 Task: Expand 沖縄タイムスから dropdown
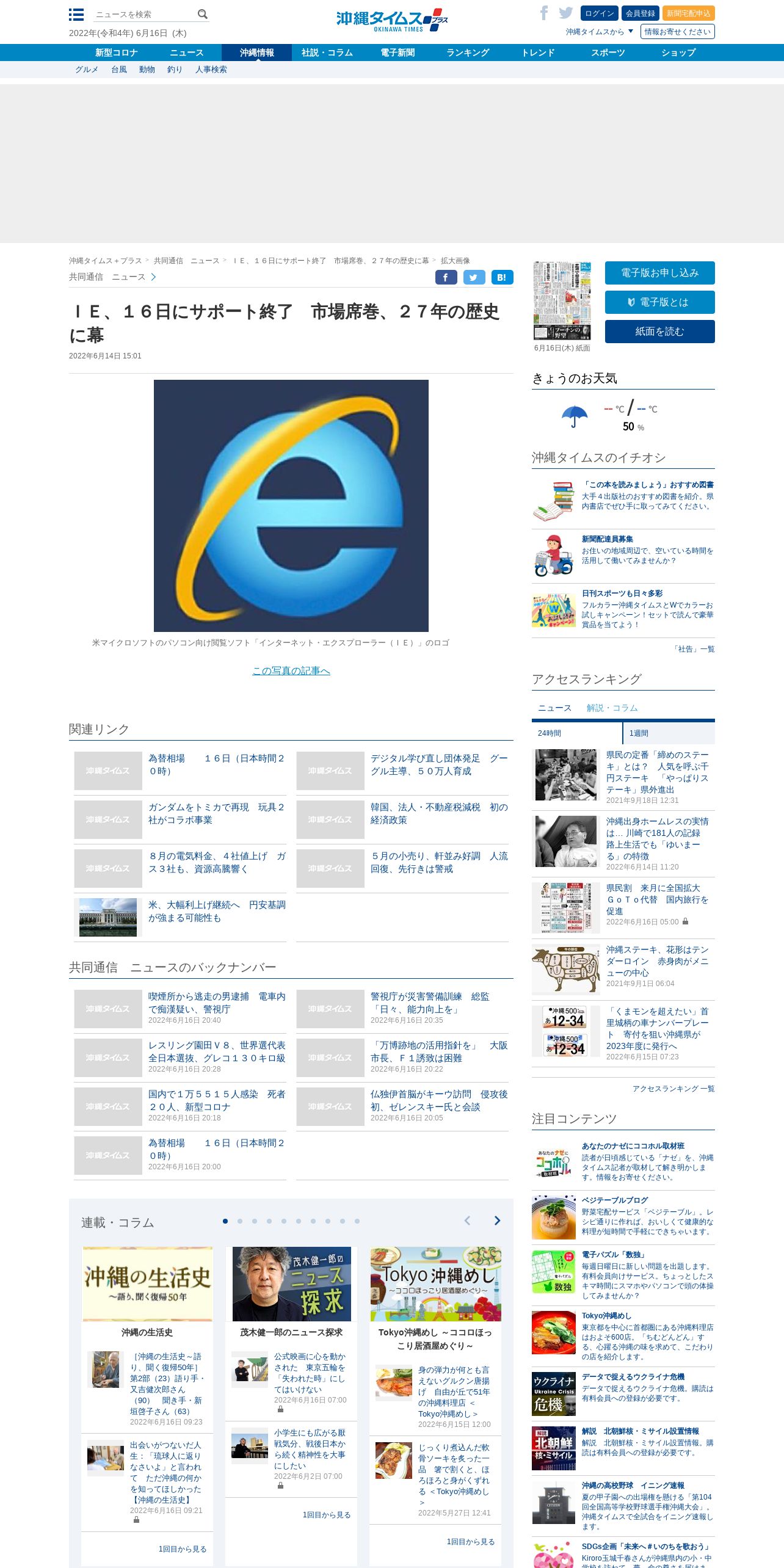pyautogui.click(x=600, y=32)
